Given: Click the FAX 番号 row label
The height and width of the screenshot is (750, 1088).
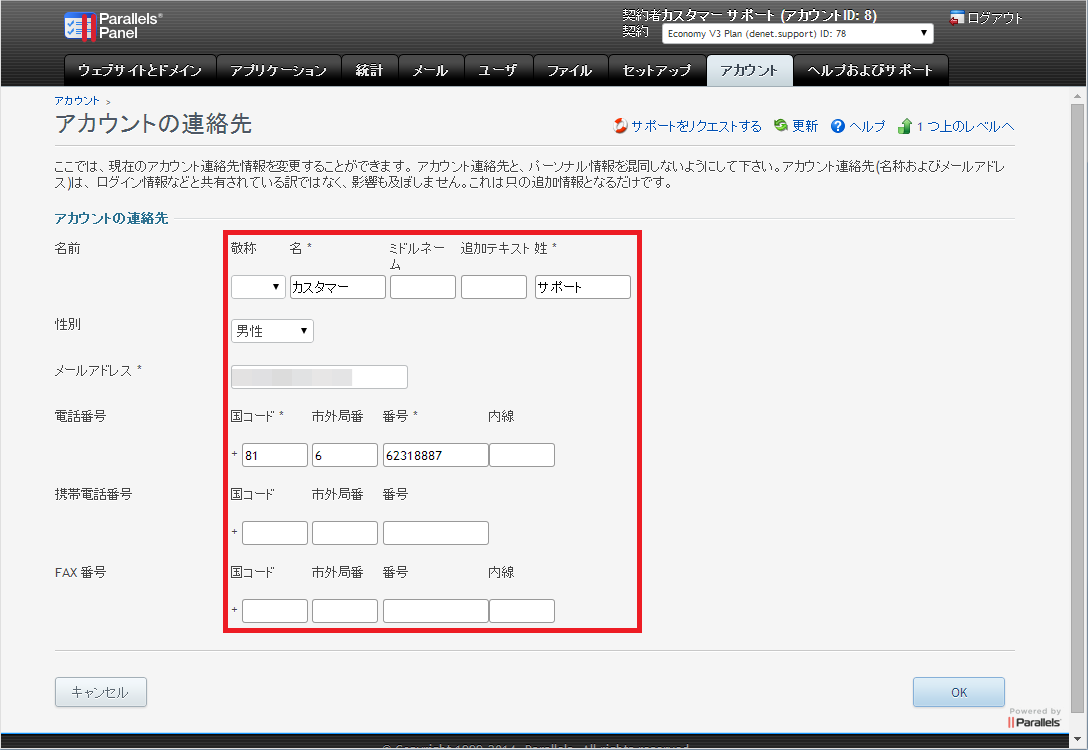Looking at the screenshot, I should pos(80,572).
